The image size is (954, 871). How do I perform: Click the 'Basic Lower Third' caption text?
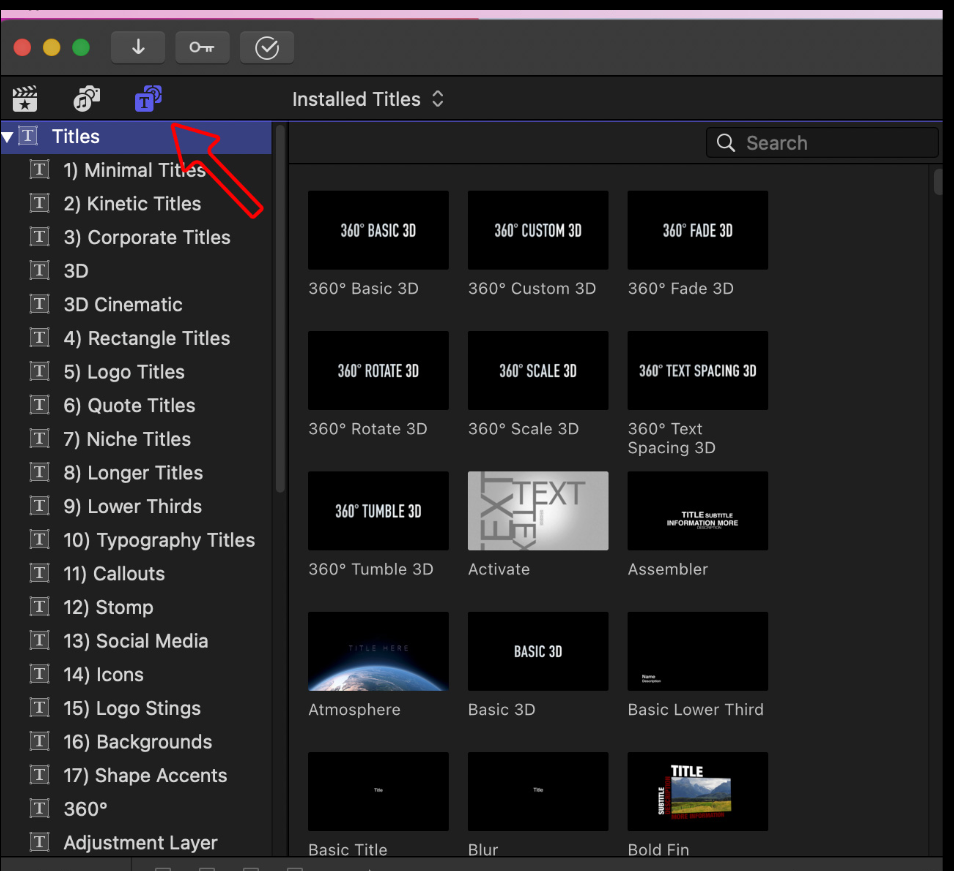pos(695,710)
